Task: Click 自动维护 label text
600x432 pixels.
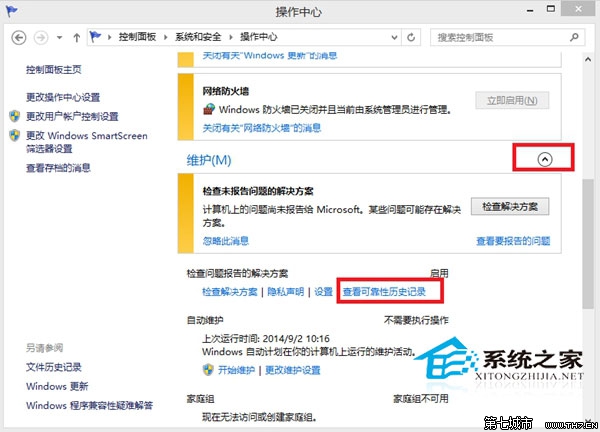Action: click(205, 320)
